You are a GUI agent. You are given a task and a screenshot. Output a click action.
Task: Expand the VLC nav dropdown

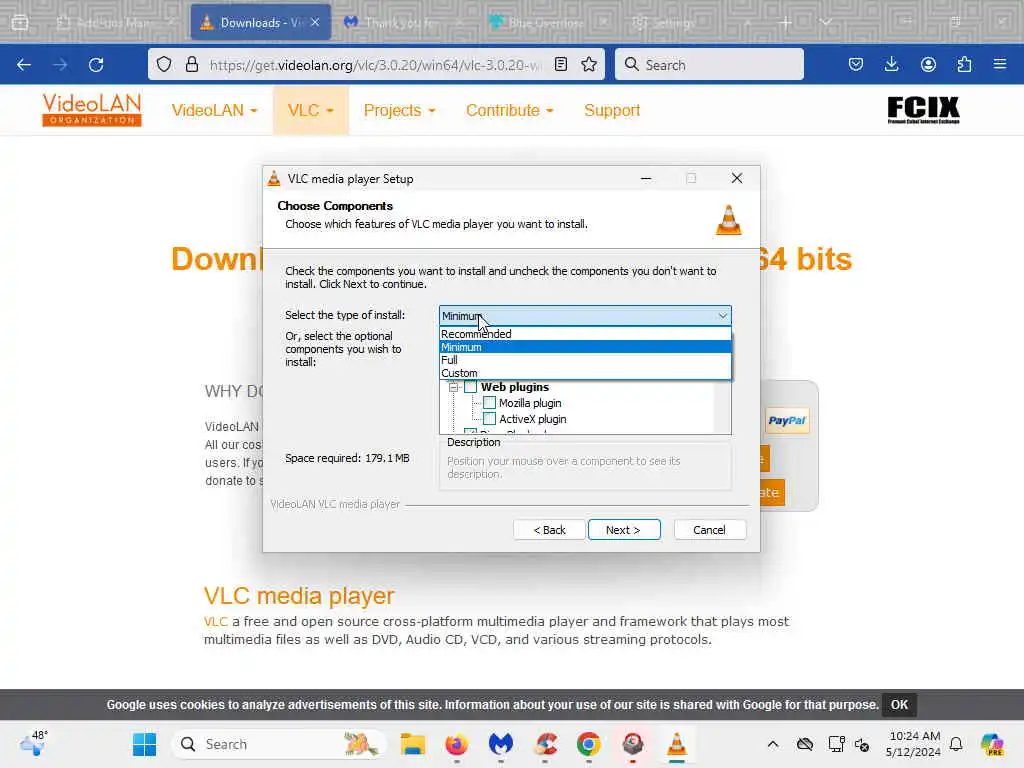click(x=310, y=110)
